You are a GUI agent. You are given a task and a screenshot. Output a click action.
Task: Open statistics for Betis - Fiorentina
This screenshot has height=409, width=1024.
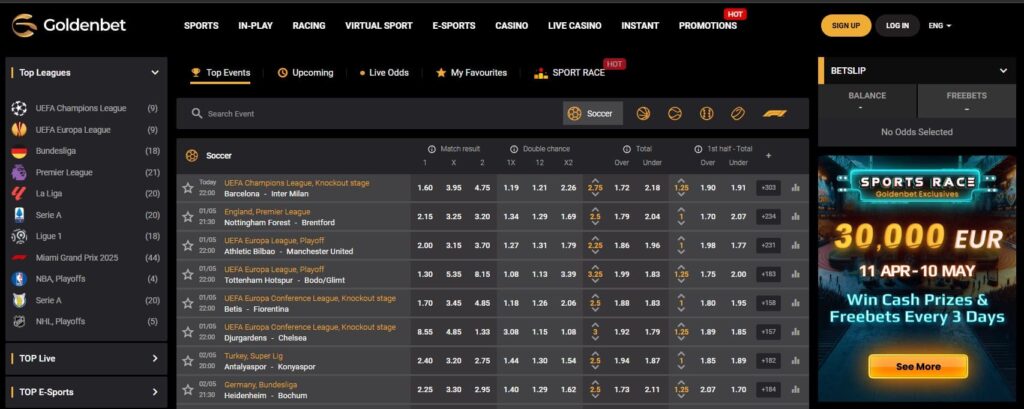click(x=795, y=303)
